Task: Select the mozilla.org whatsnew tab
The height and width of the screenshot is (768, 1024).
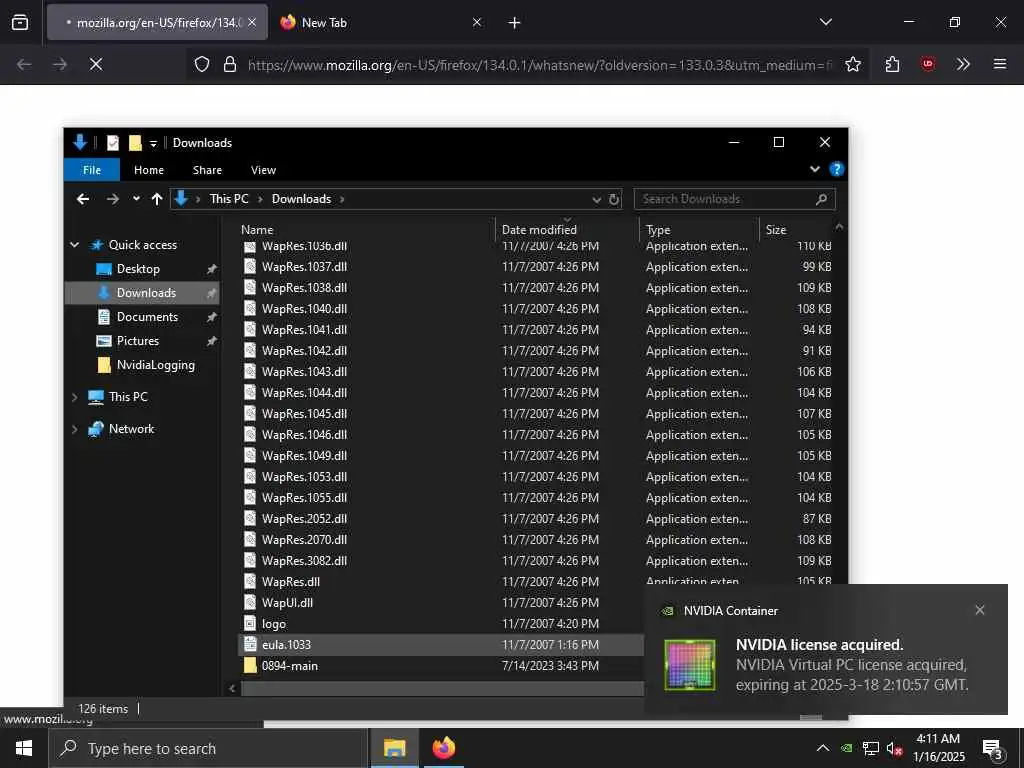Action: click(157, 22)
